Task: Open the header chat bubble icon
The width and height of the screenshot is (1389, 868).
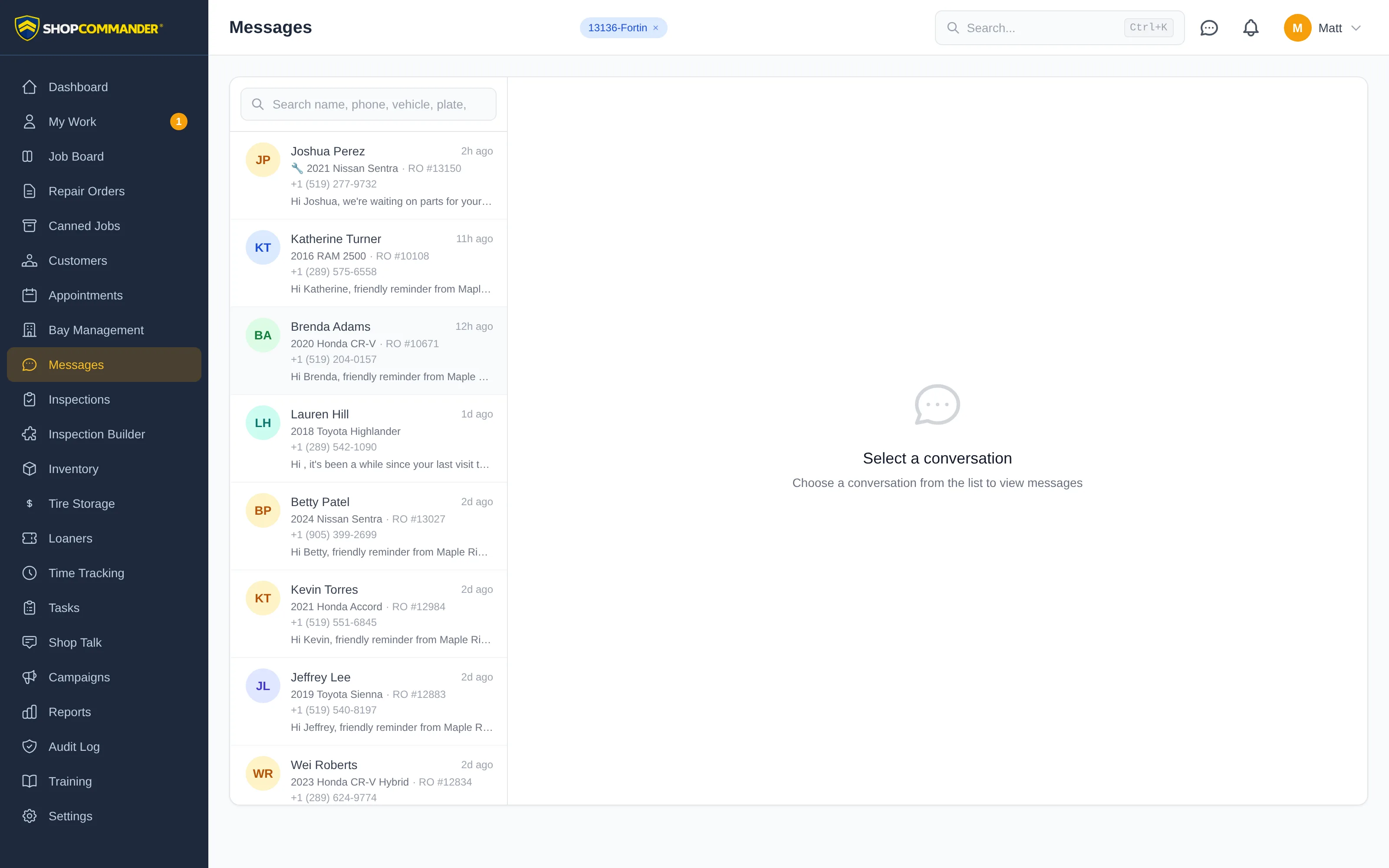Action: (x=1209, y=27)
